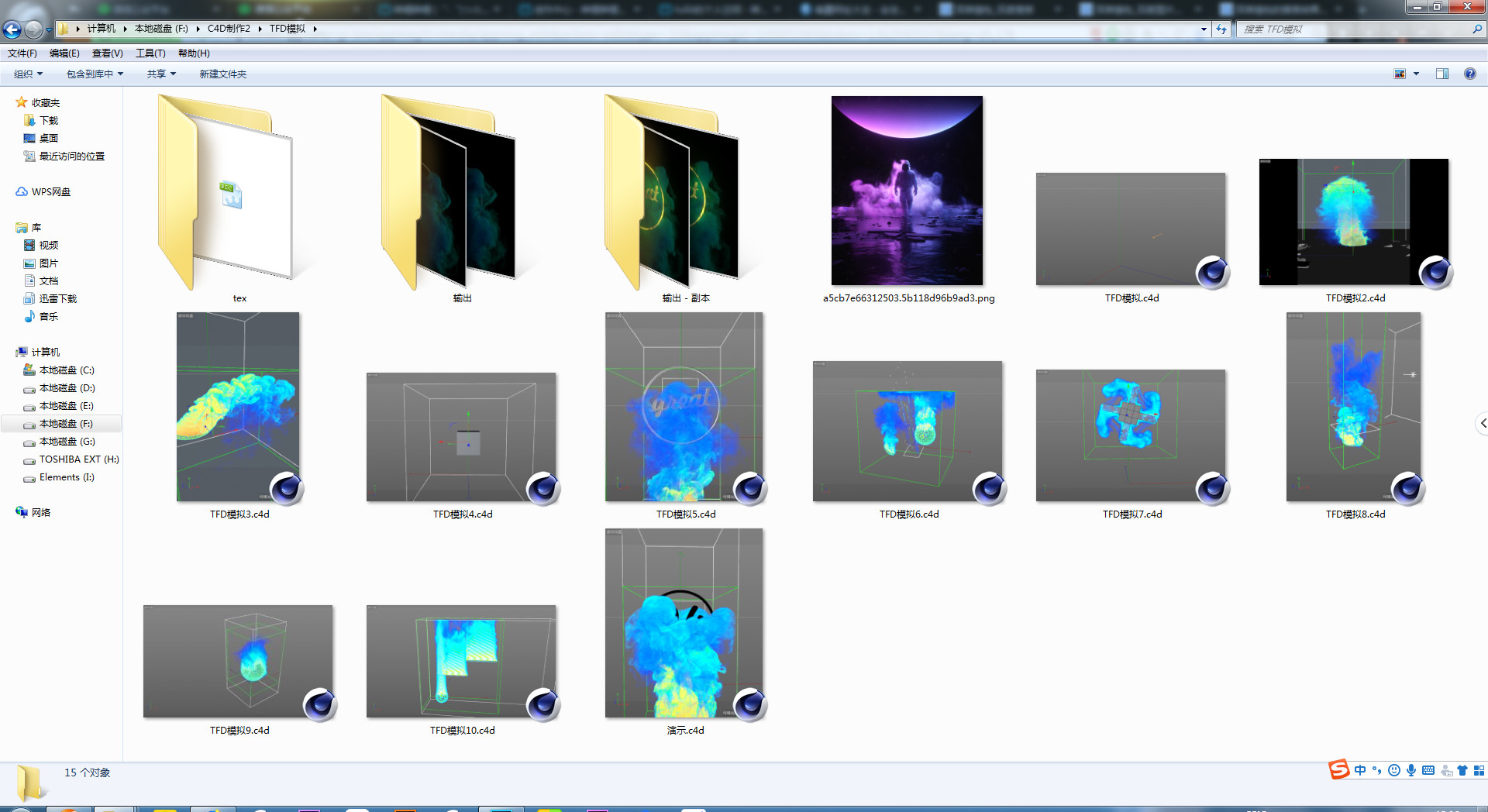Click the Forward navigation arrow

coord(33,29)
